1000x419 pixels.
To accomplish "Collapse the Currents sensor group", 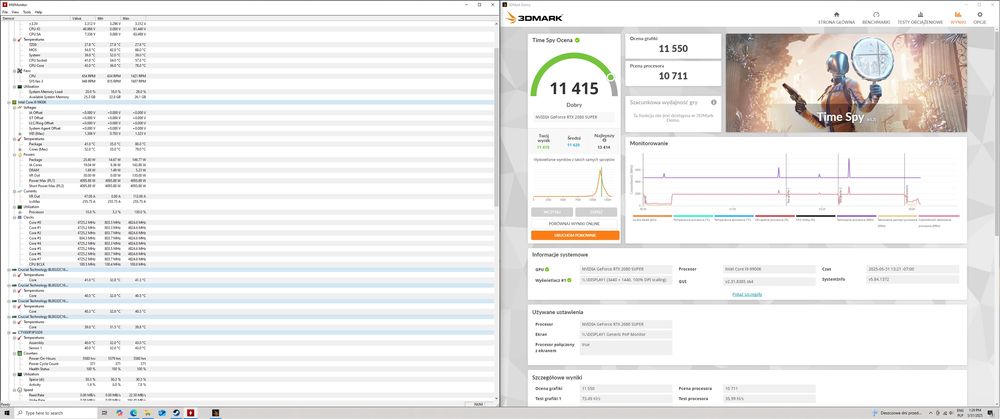I will point(13,191).
